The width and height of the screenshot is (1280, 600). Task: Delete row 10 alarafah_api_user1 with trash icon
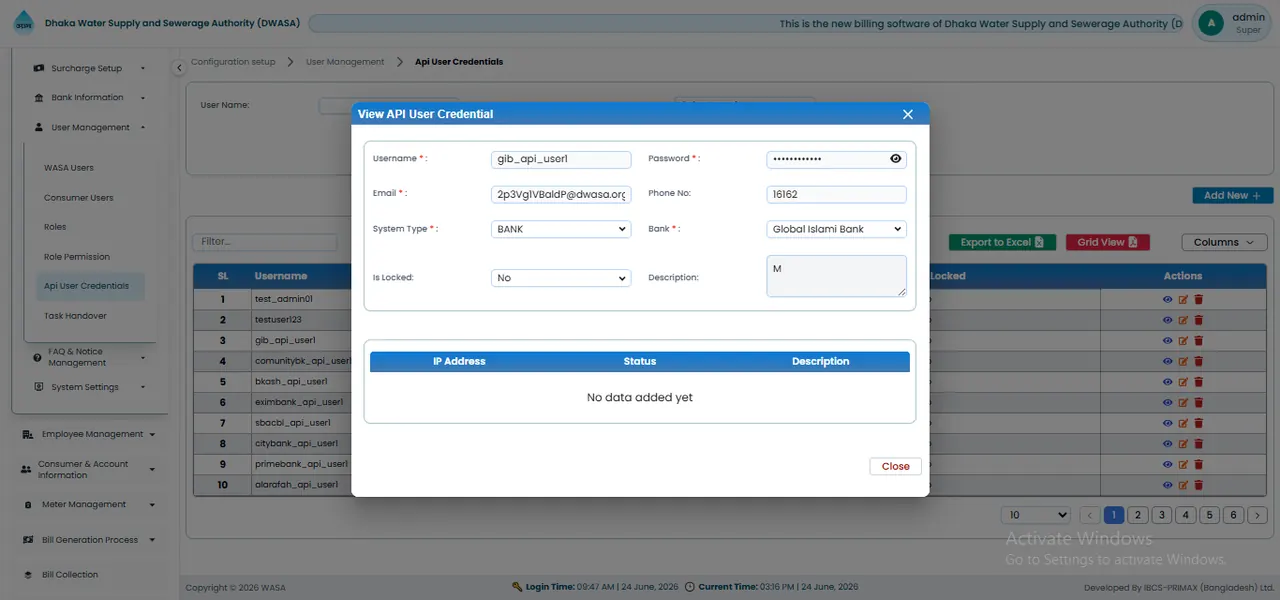[x=1199, y=485]
